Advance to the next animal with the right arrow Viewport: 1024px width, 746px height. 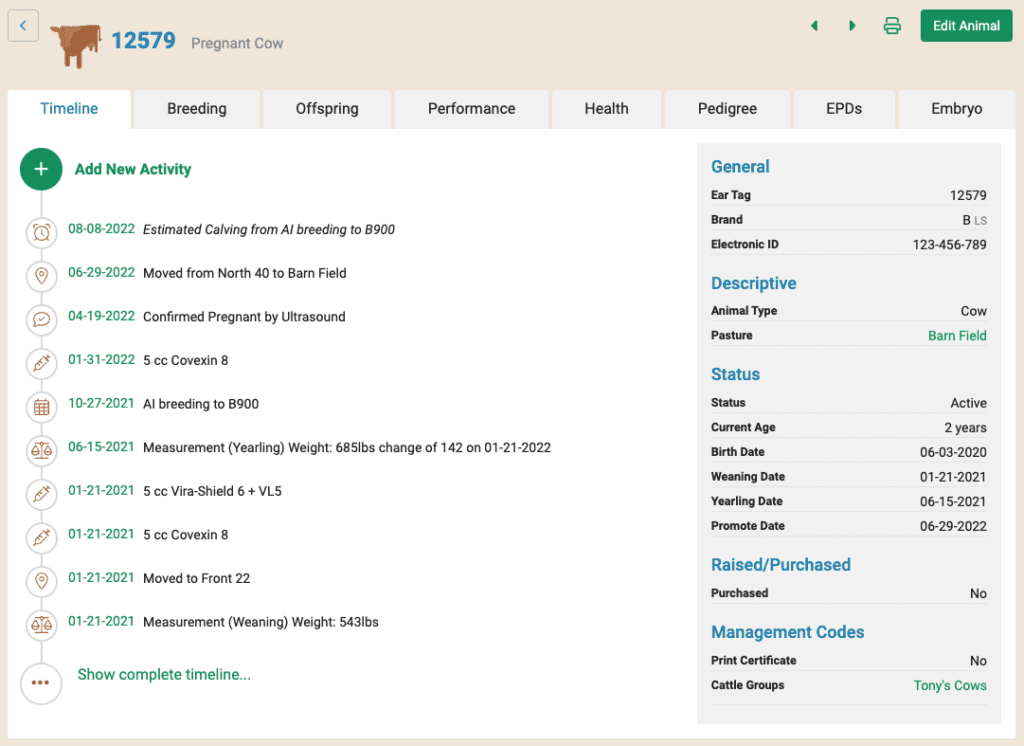click(x=852, y=25)
